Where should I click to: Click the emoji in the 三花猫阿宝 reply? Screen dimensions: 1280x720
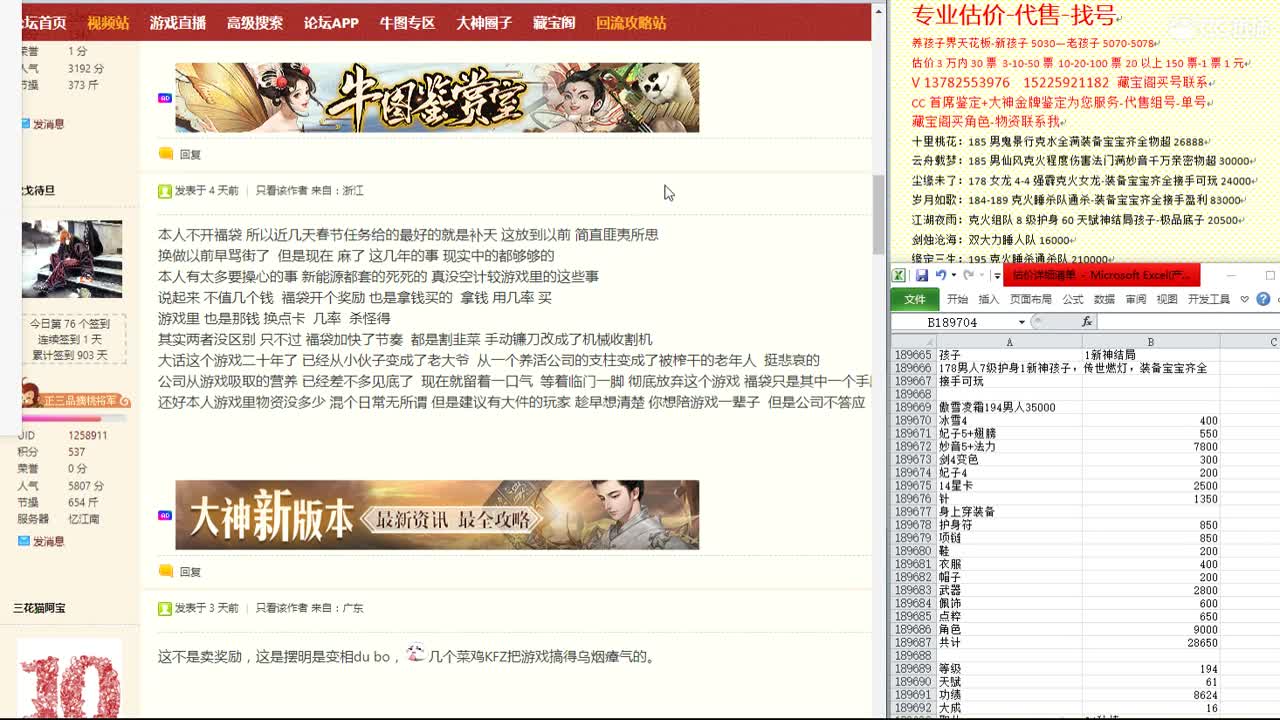(415, 654)
